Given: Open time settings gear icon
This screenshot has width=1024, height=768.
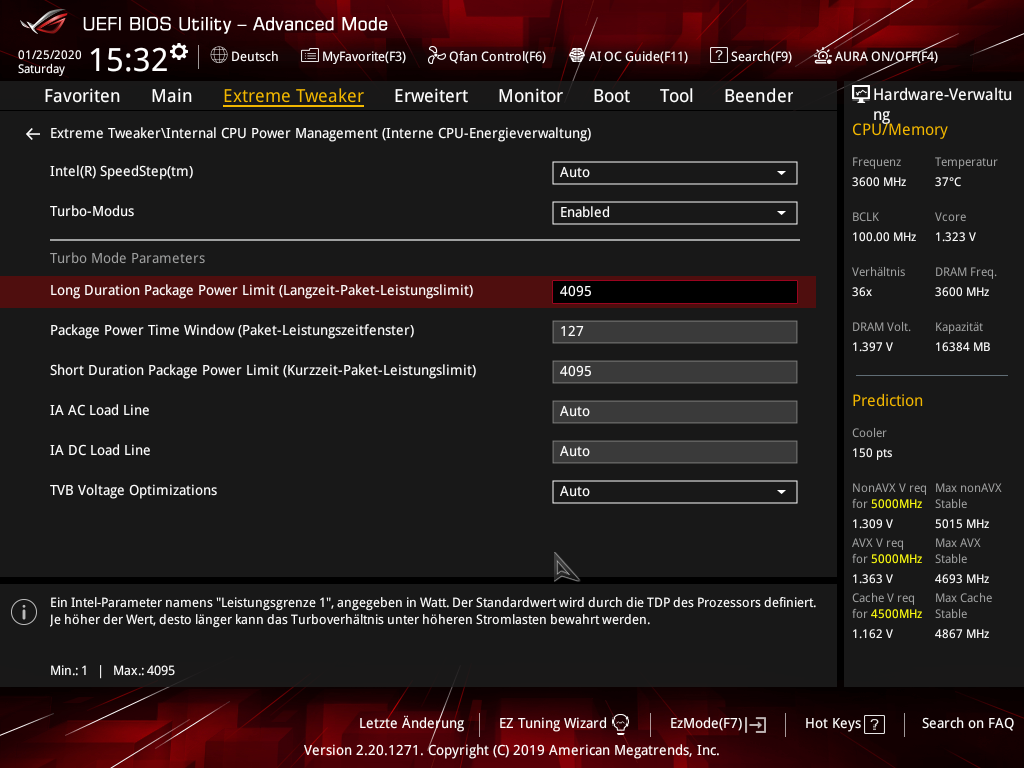Looking at the screenshot, I should [x=179, y=51].
